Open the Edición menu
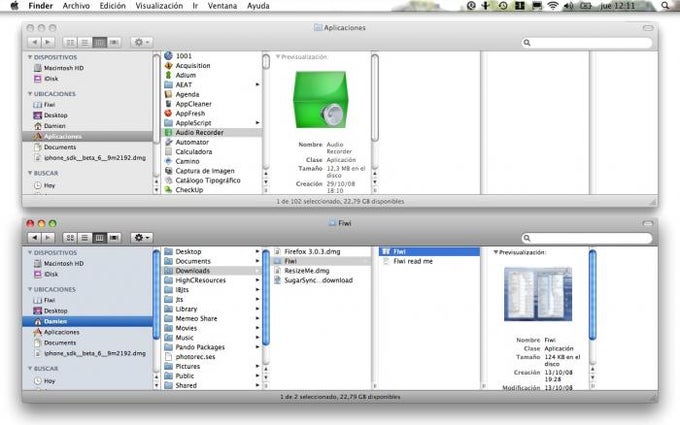 112,6
